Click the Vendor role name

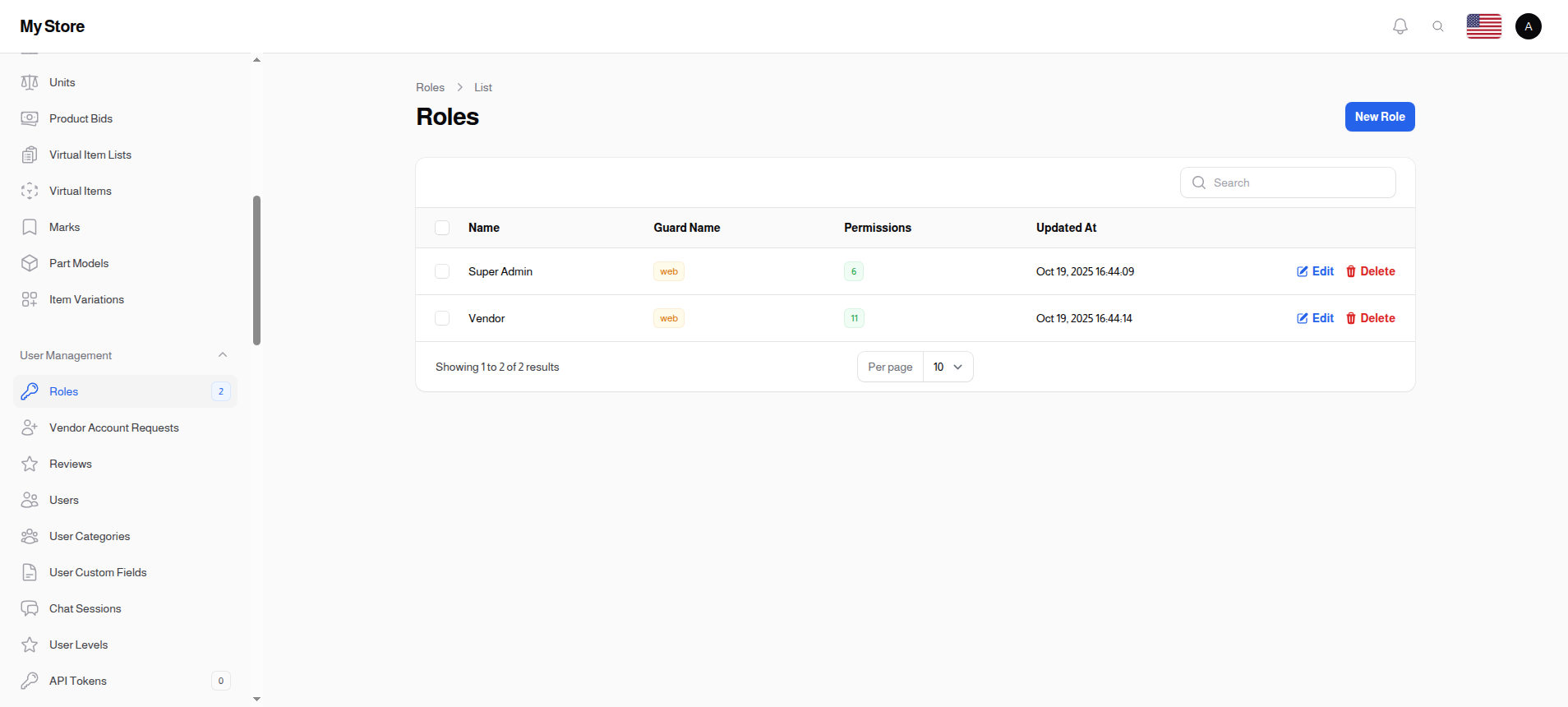[487, 318]
